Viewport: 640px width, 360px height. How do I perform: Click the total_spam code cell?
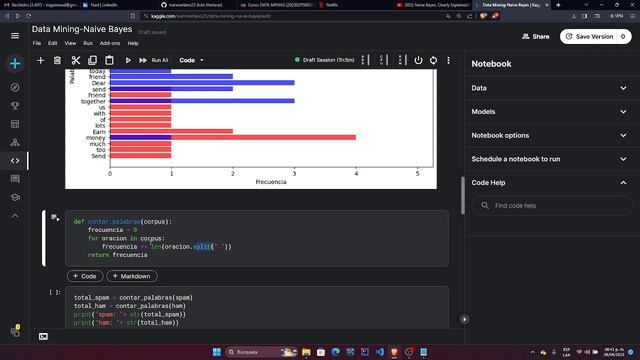(x=257, y=307)
